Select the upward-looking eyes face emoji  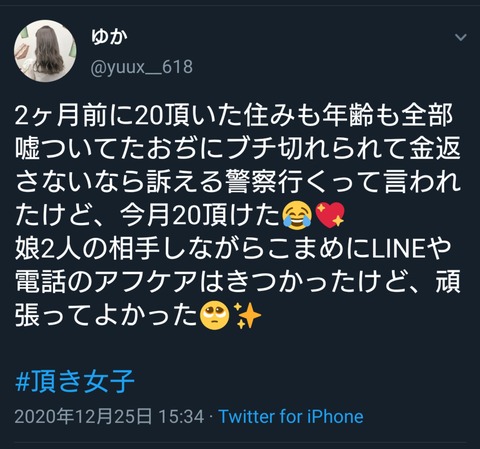point(215,315)
